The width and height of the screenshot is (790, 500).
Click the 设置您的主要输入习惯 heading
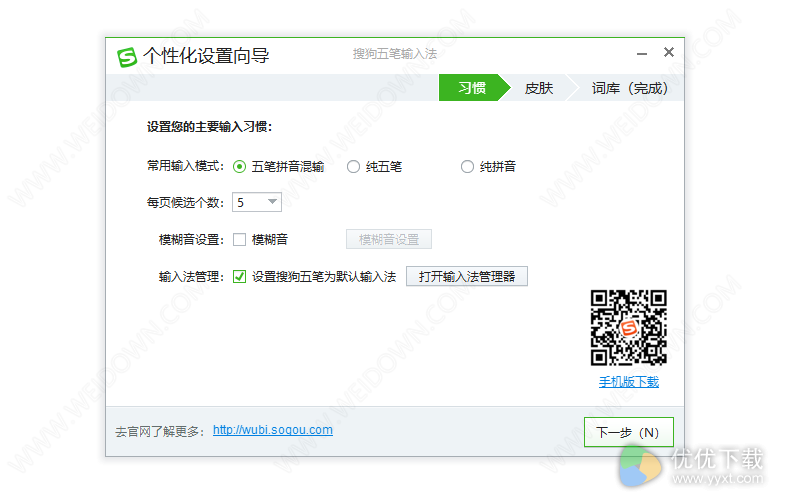(x=209, y=127)
